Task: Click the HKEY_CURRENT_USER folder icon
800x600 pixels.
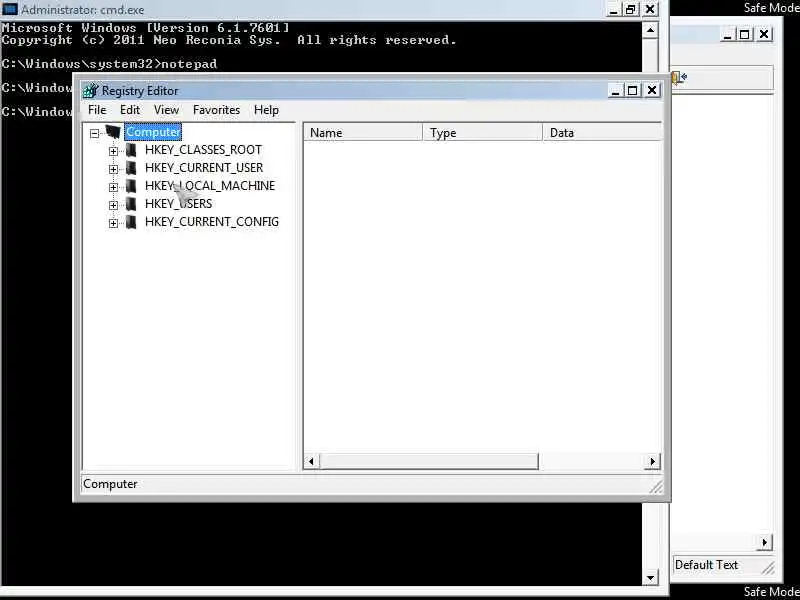Action: 131,168
